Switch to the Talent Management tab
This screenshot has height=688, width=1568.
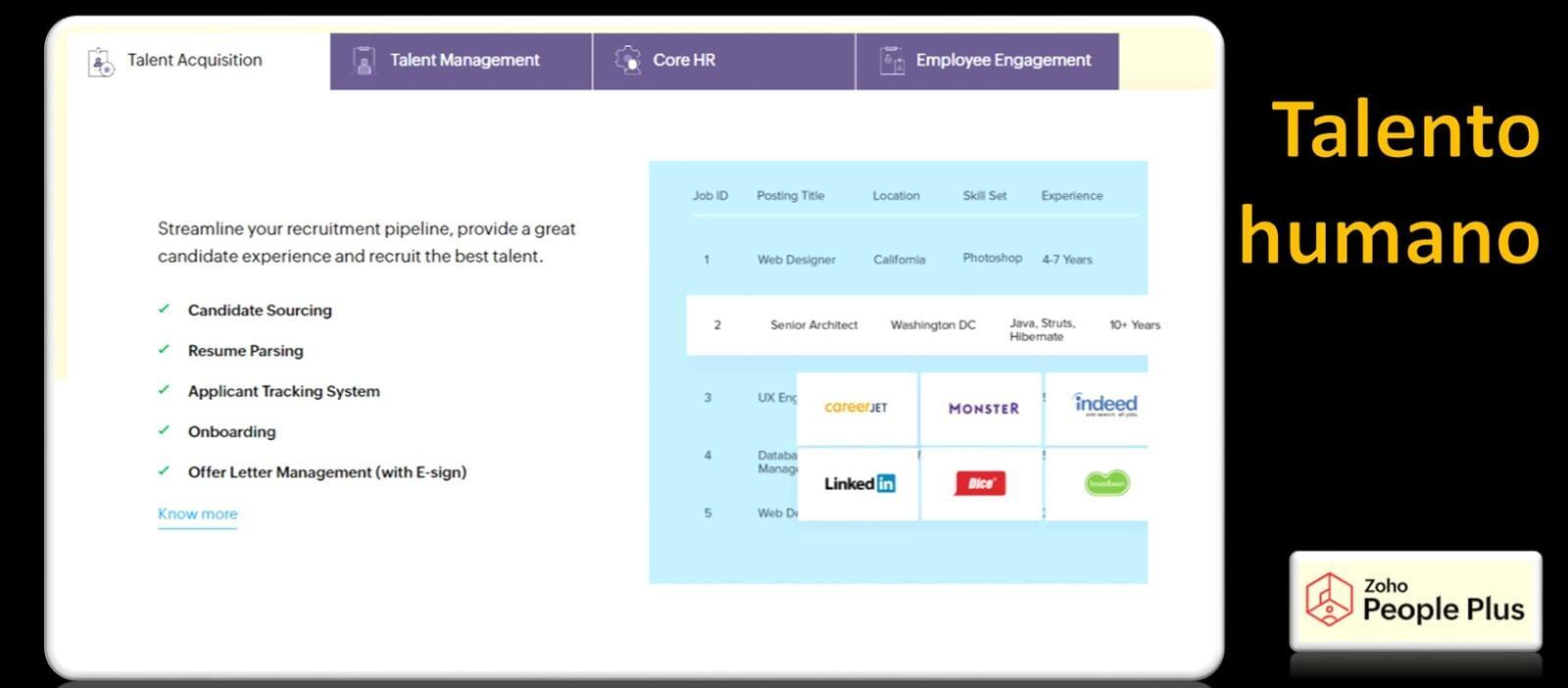pos(464,61)
